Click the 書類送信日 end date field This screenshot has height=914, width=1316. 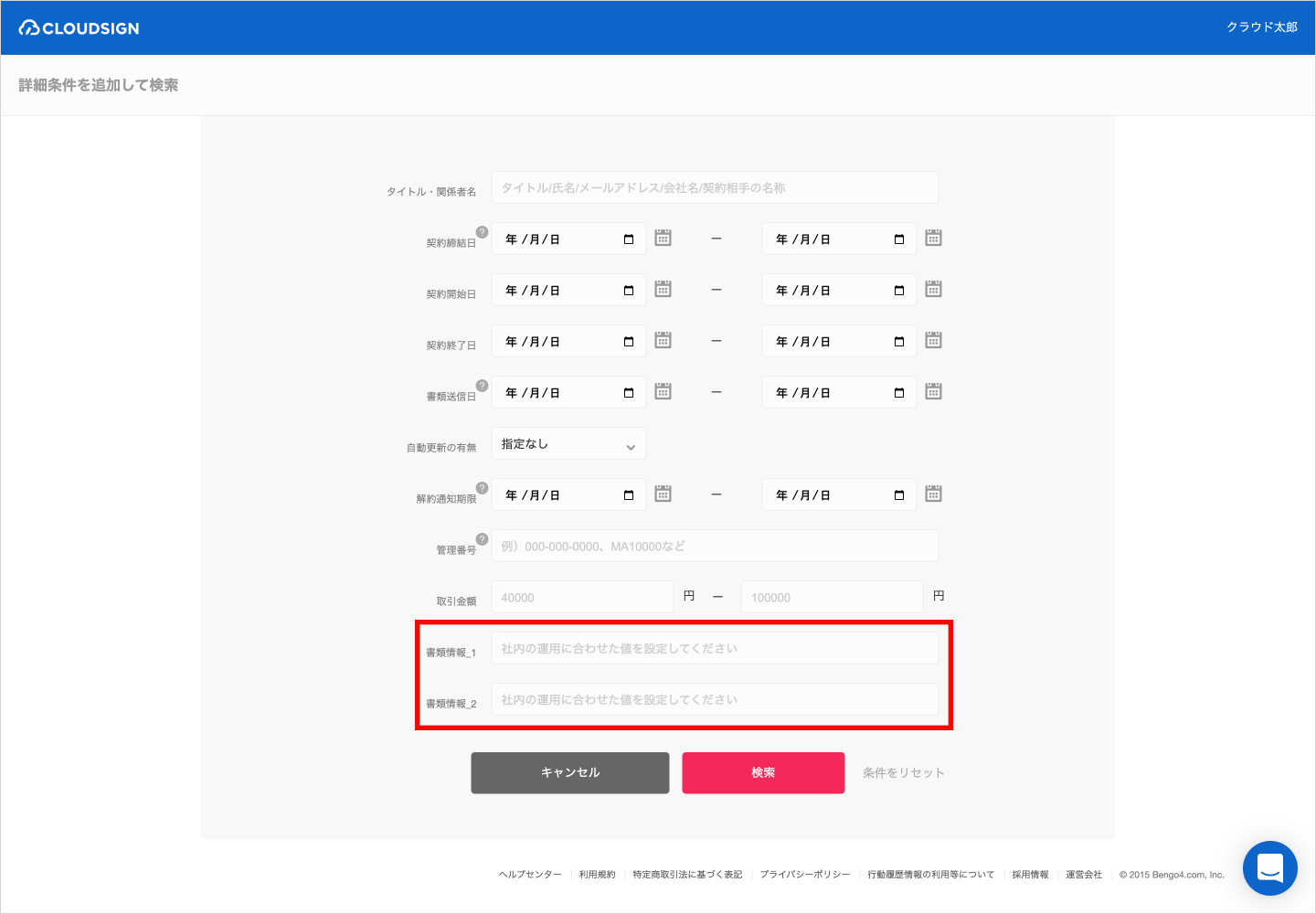pos(839,392)
